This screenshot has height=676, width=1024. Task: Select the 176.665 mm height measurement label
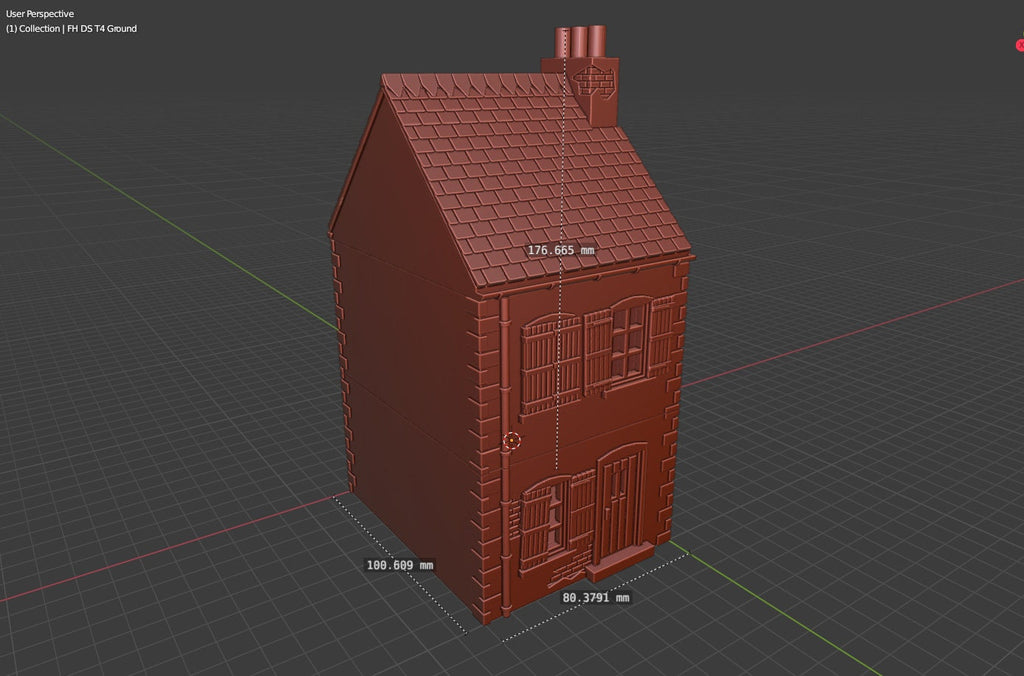(x=561, y=250)
